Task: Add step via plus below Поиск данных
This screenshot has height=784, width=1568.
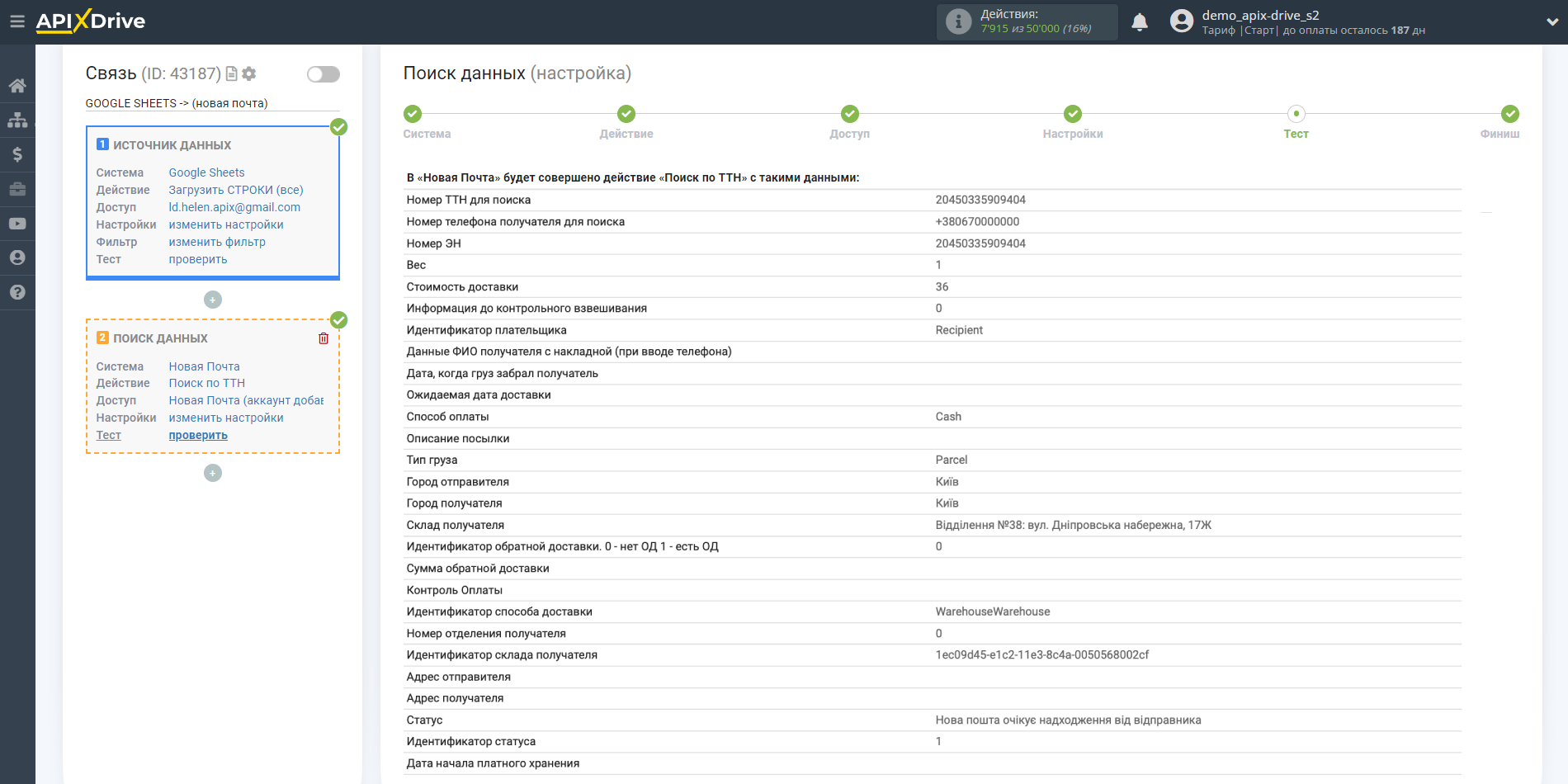Action: click(x=213, y=473)
